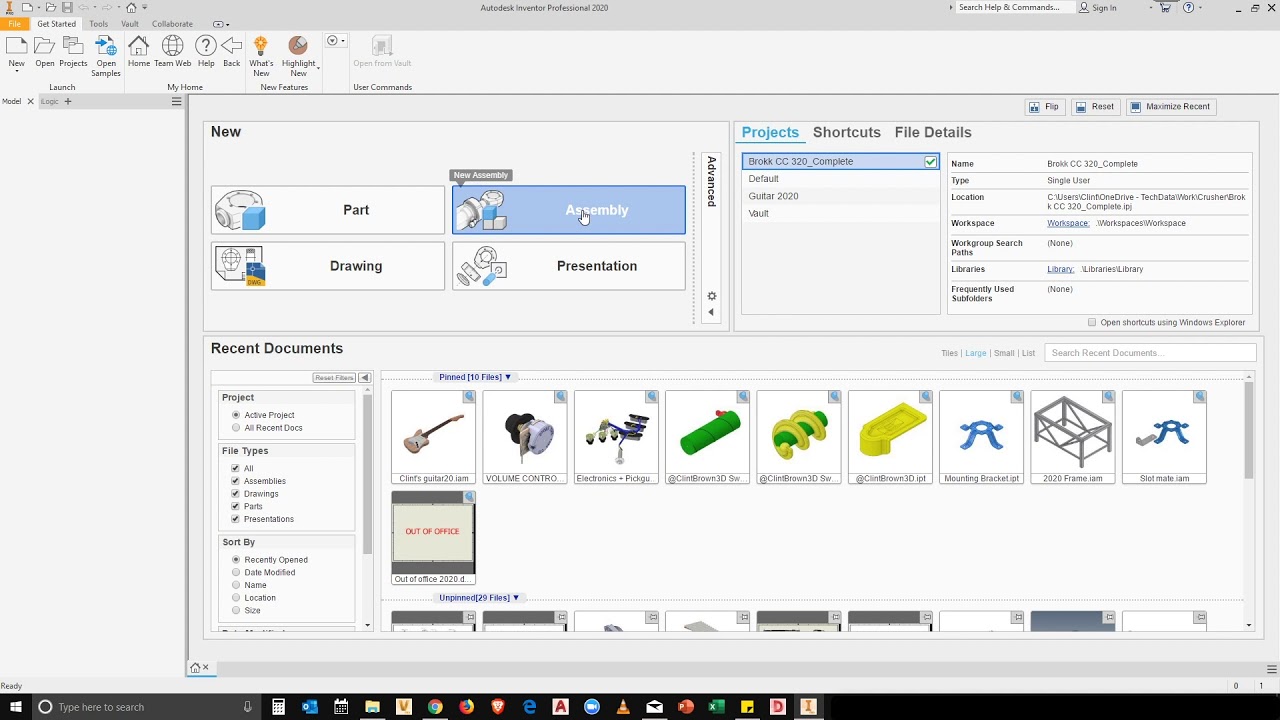Click the Workspace link
This screenshot has height=720, width=1280.
coord(1068,223)
